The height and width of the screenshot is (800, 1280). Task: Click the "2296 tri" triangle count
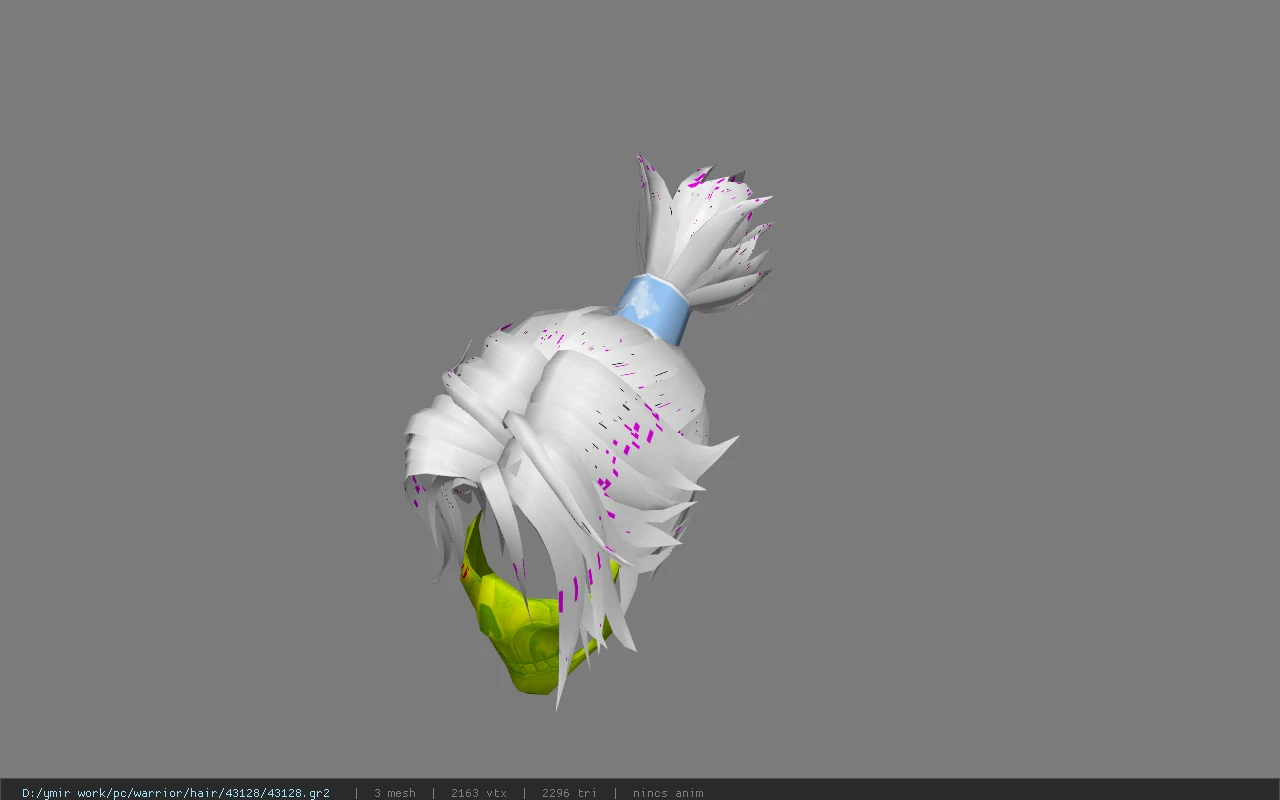point(569,793)
